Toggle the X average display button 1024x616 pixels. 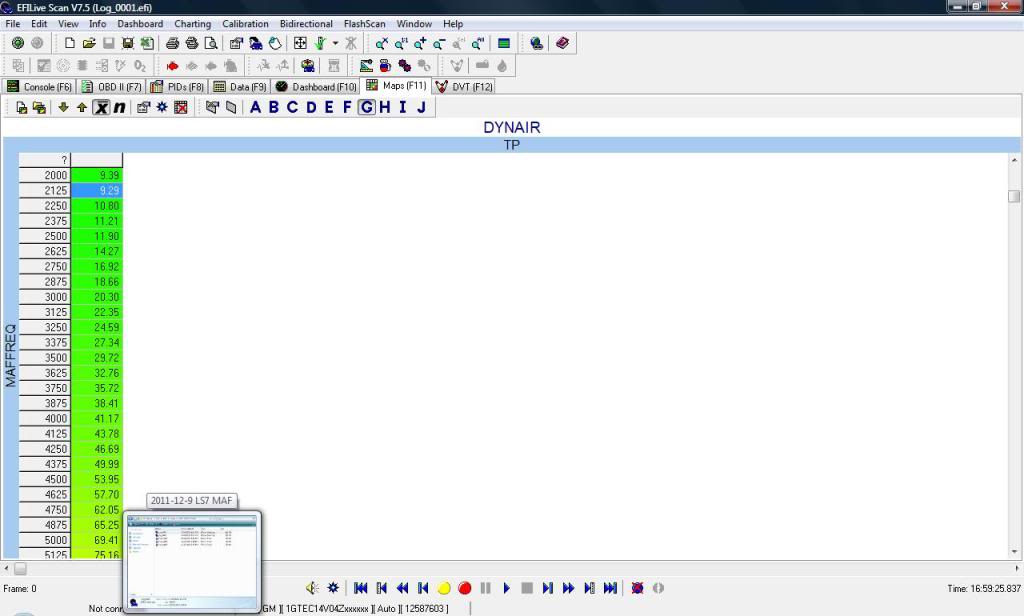pyautogui.click(x=101, y=107)
